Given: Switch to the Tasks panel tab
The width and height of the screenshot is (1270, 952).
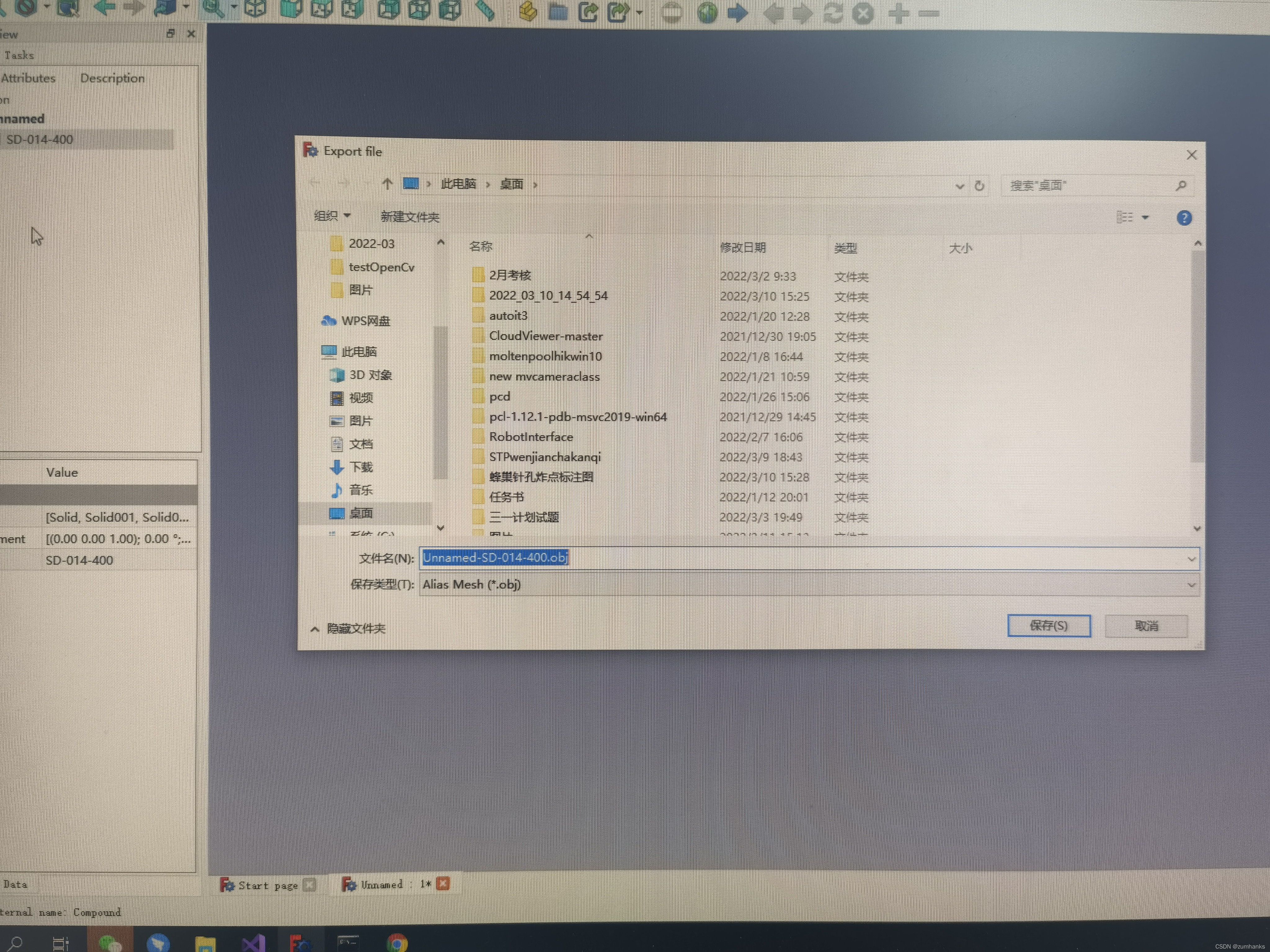Looking at the screenshot, I should 19,56.
